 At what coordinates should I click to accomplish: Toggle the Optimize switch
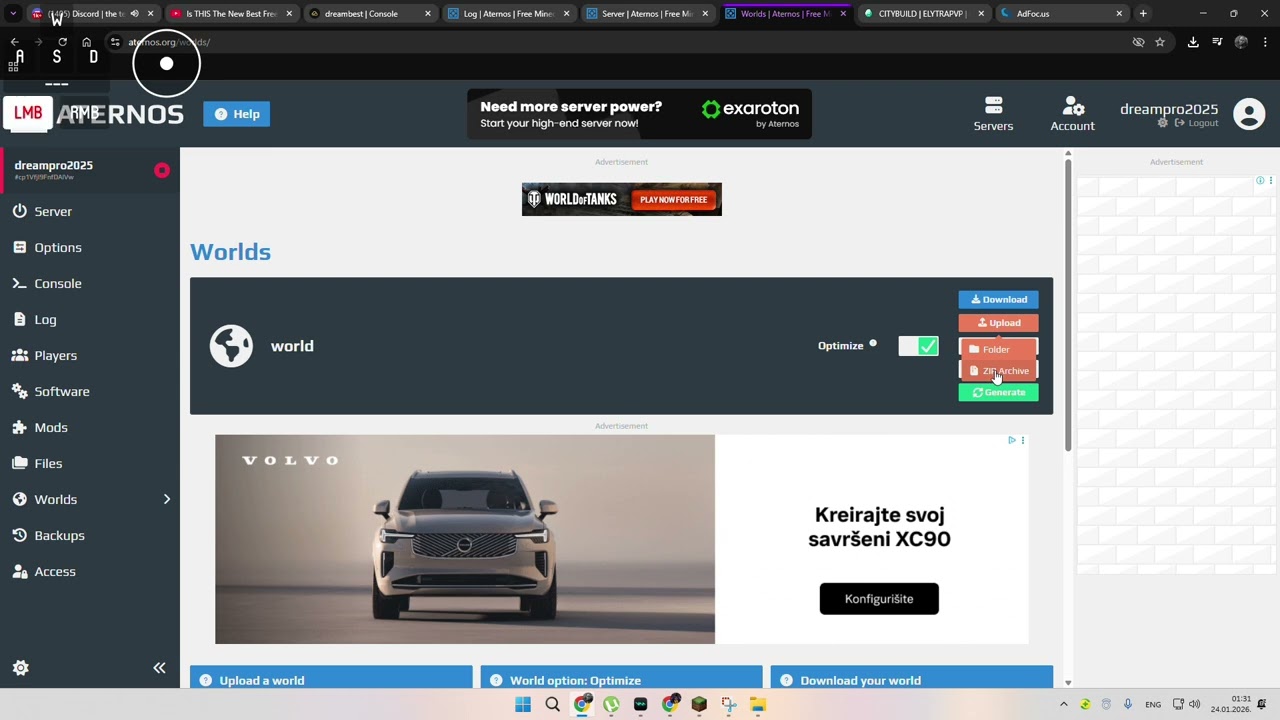[918, 346]
